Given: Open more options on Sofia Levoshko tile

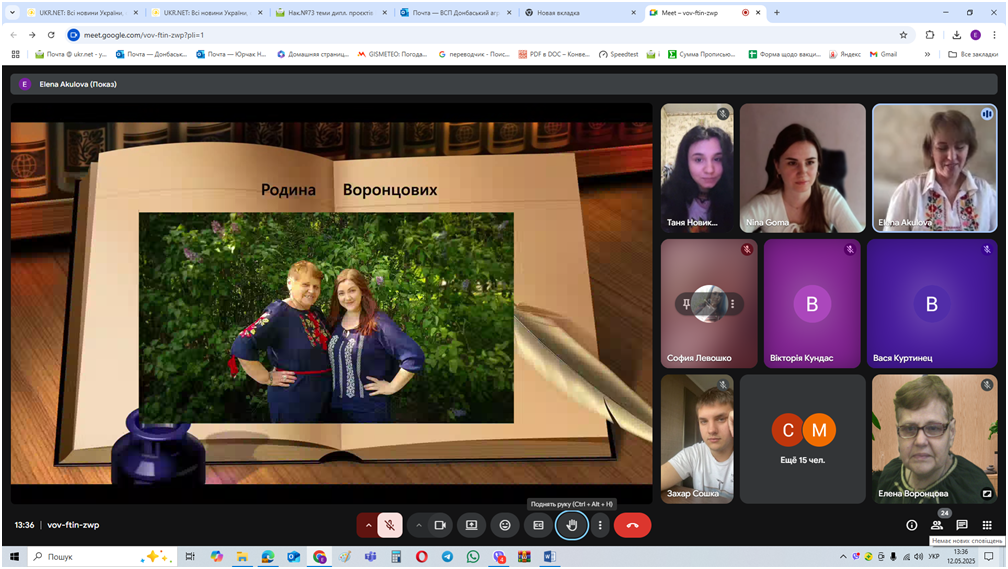Looking at the screenshot, I should coord(732,303).
